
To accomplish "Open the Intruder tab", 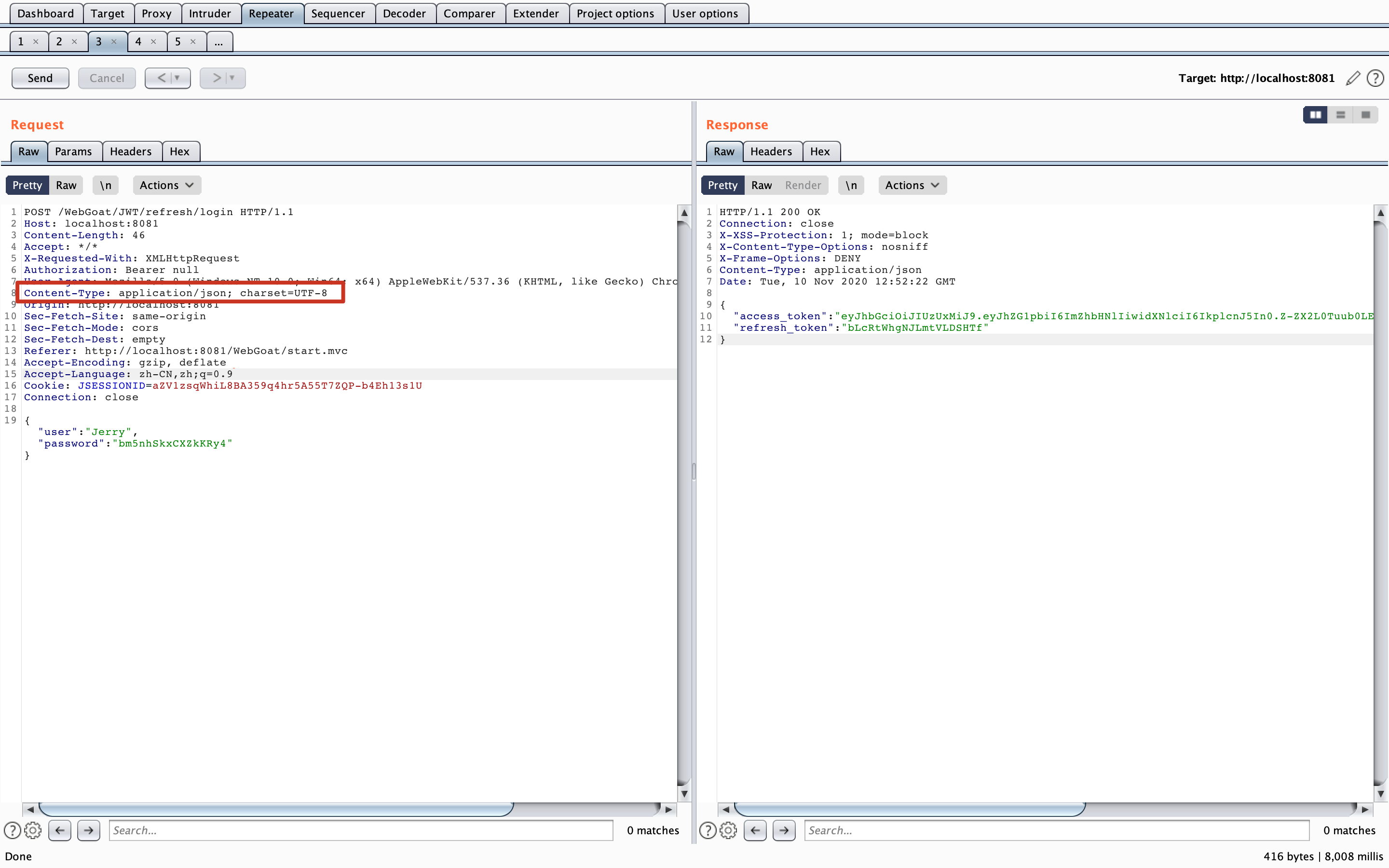I will [209, 13].
